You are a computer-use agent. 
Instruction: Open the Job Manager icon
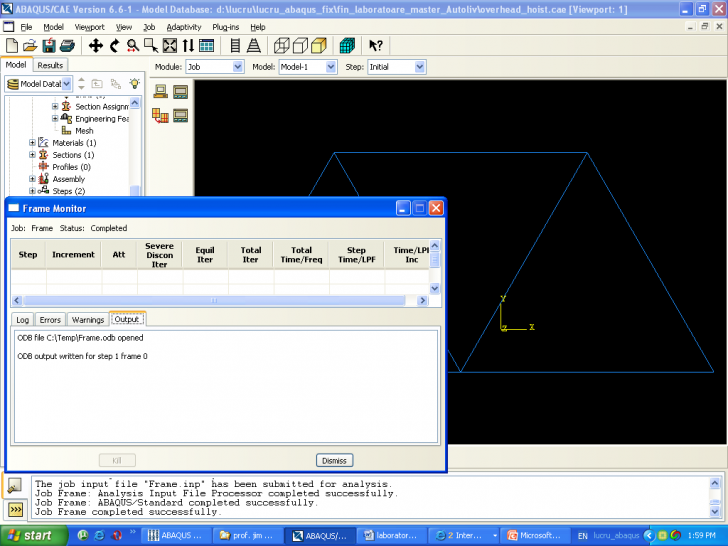click(x=180, y=92)
